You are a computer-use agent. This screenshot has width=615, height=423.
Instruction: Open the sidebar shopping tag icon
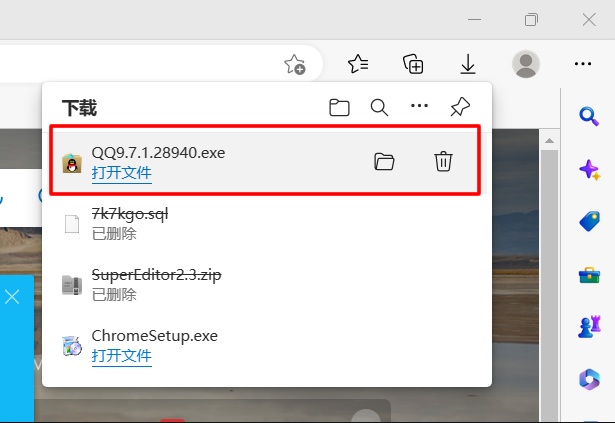coord(590,221)
